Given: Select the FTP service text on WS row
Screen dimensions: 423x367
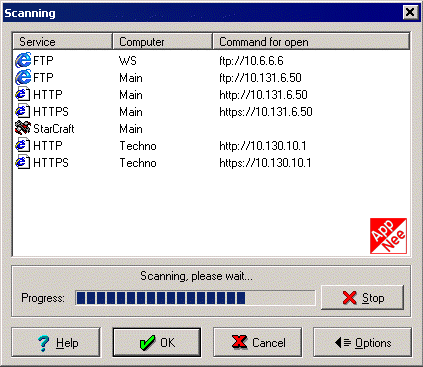Looking at the screenshot, I should [x=43, y=61].
